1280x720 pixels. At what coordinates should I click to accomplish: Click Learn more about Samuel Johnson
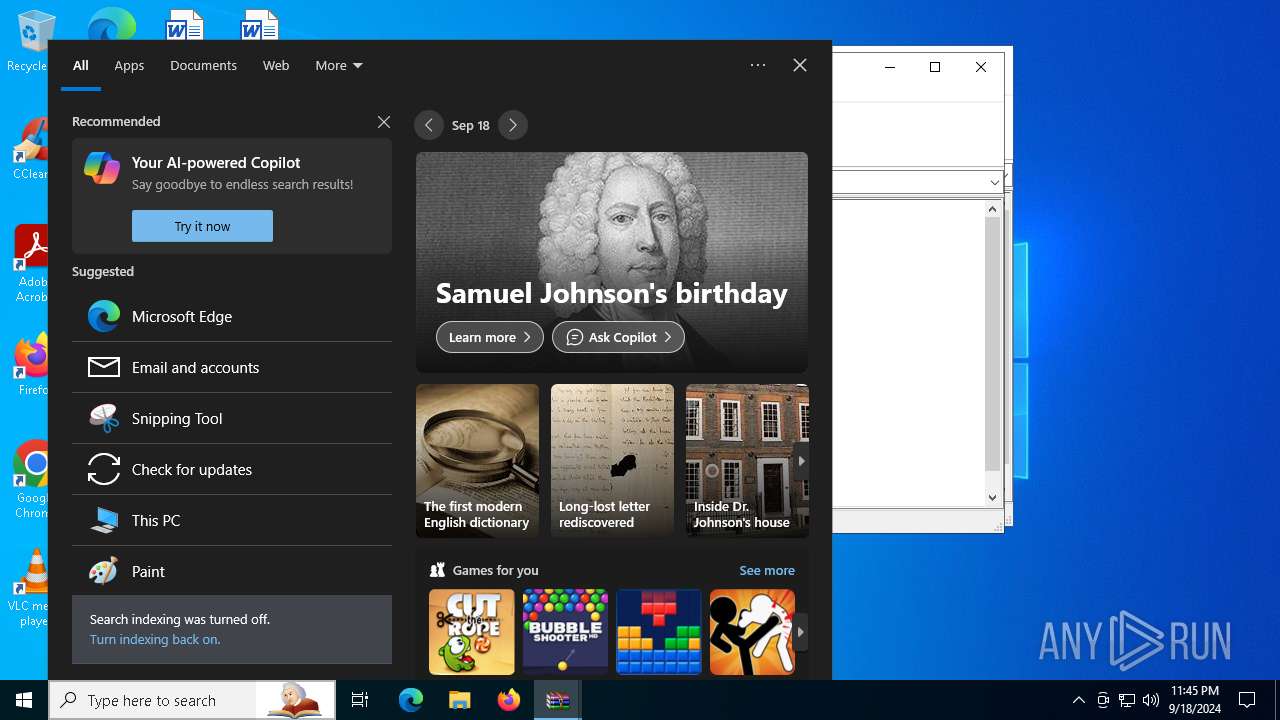point(490,337)
